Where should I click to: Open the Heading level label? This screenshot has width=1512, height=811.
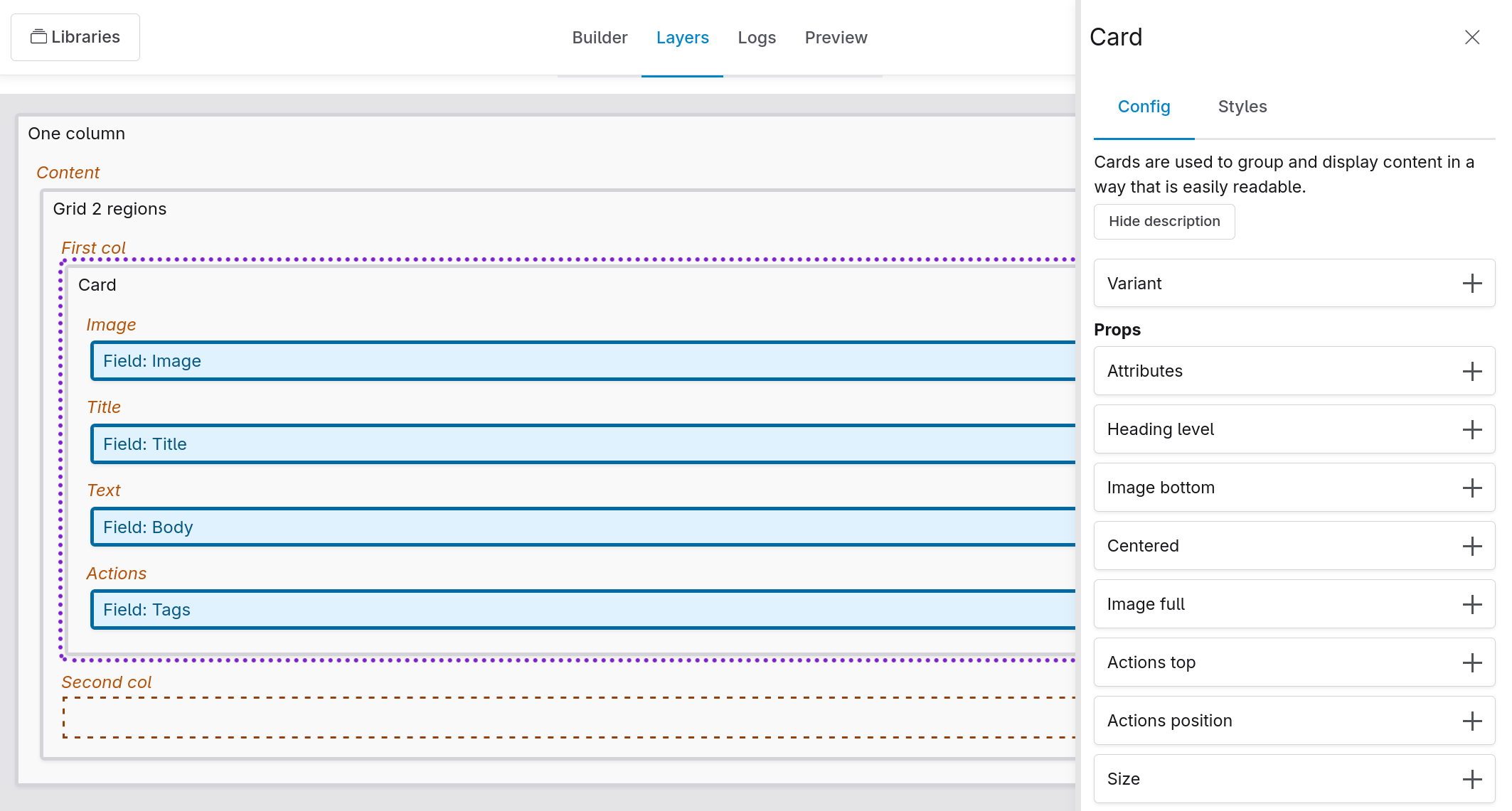tap(1160, 429)
